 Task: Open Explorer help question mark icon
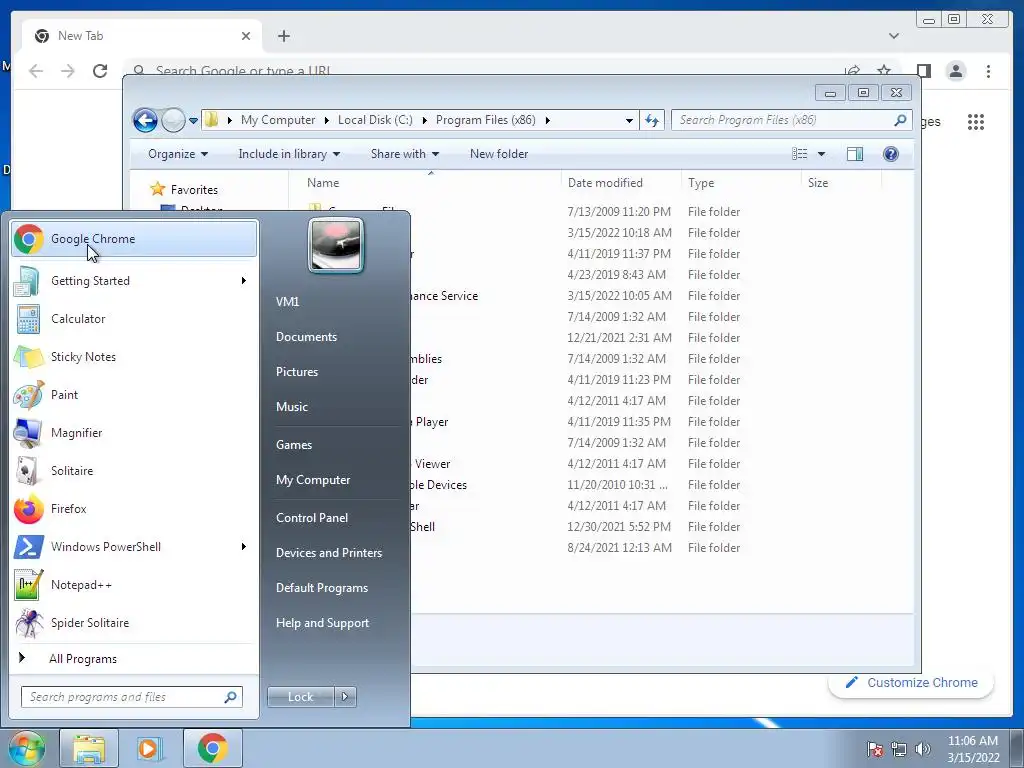[890, 154]
